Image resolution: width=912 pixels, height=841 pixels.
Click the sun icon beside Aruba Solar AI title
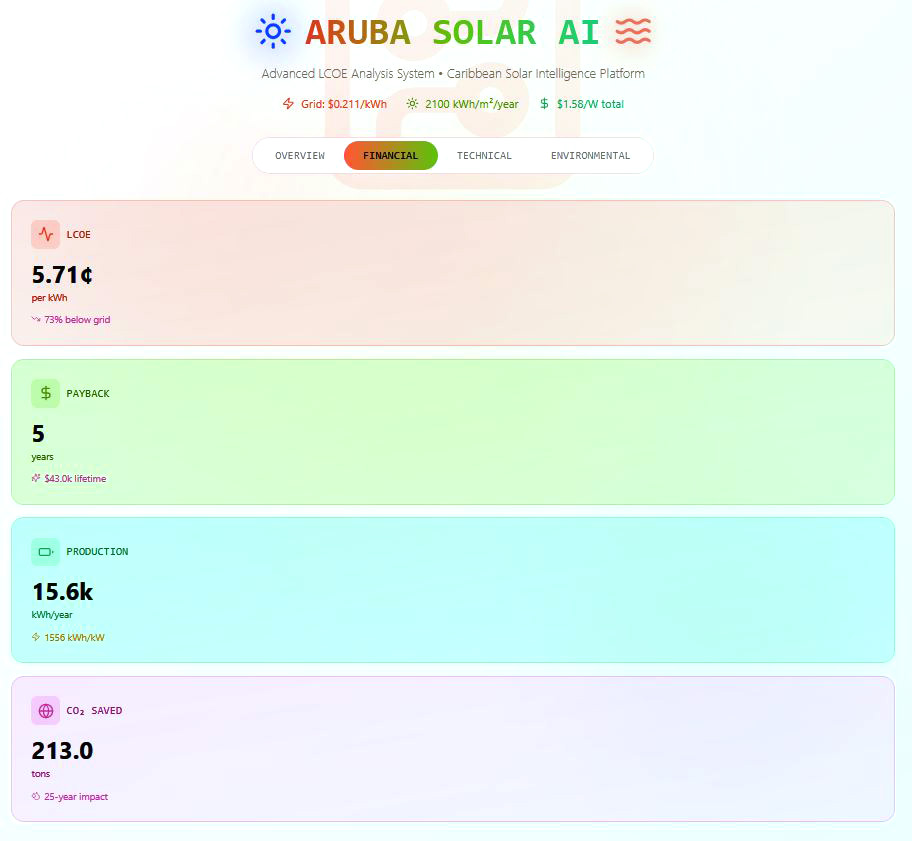pyautogui.click(x=272, y=31)
